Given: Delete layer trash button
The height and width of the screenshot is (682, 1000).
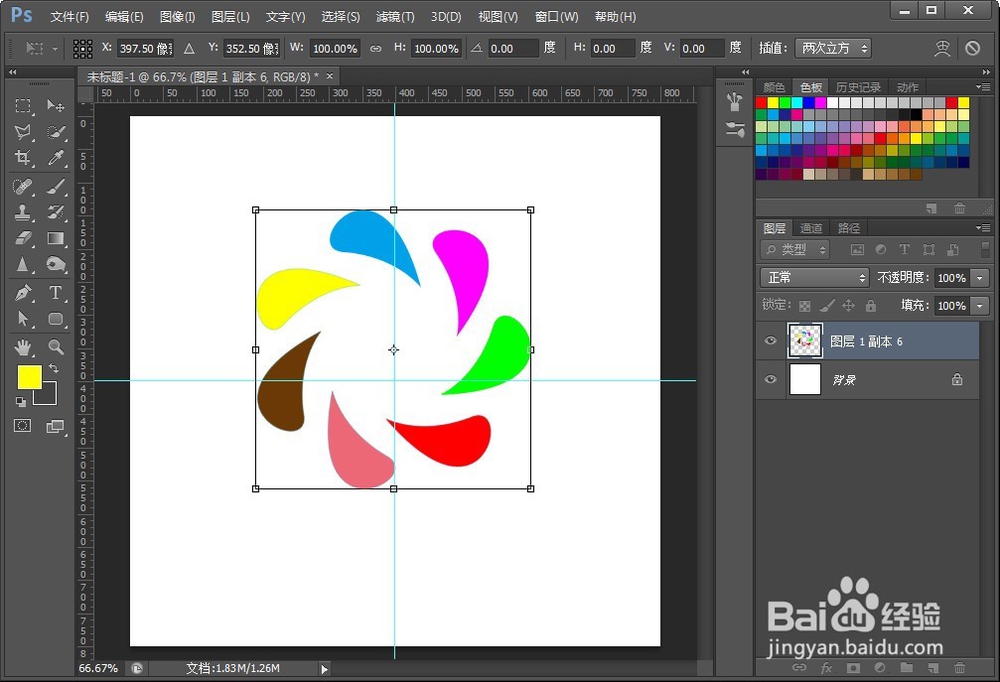Looking at the screenshot, I should click(959, 668).
